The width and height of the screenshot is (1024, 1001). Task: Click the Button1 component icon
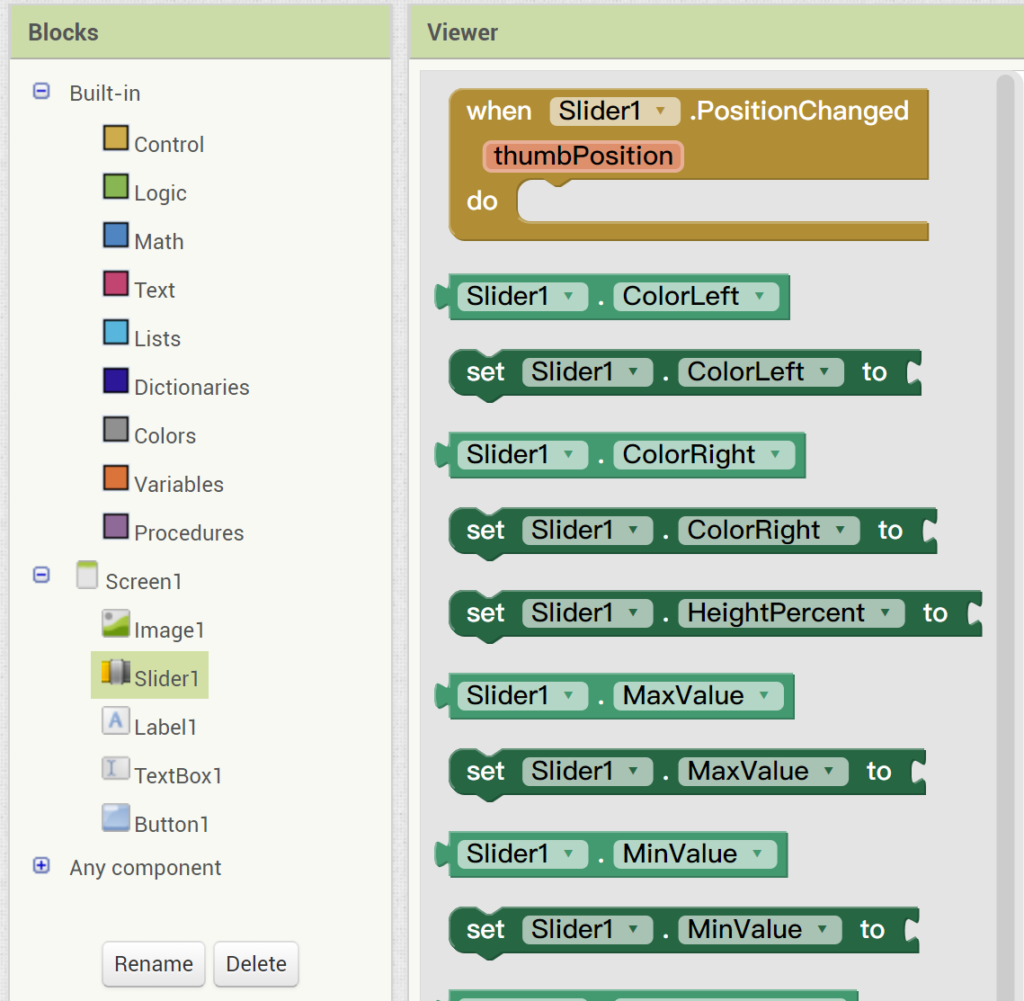[x=116, y=819]
